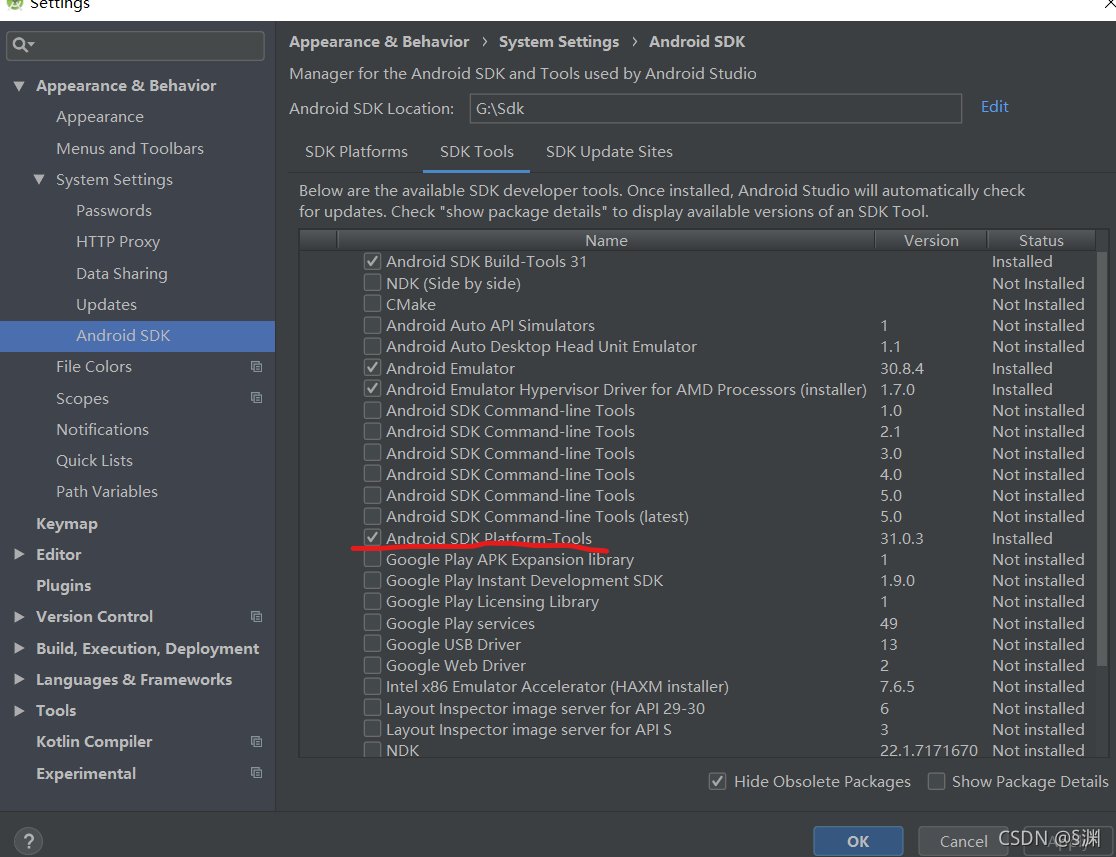This screenshot has height=857, width=1116.
Task: Check Android SDK Command-line Tools (latest)
Action: coord(372,516)
